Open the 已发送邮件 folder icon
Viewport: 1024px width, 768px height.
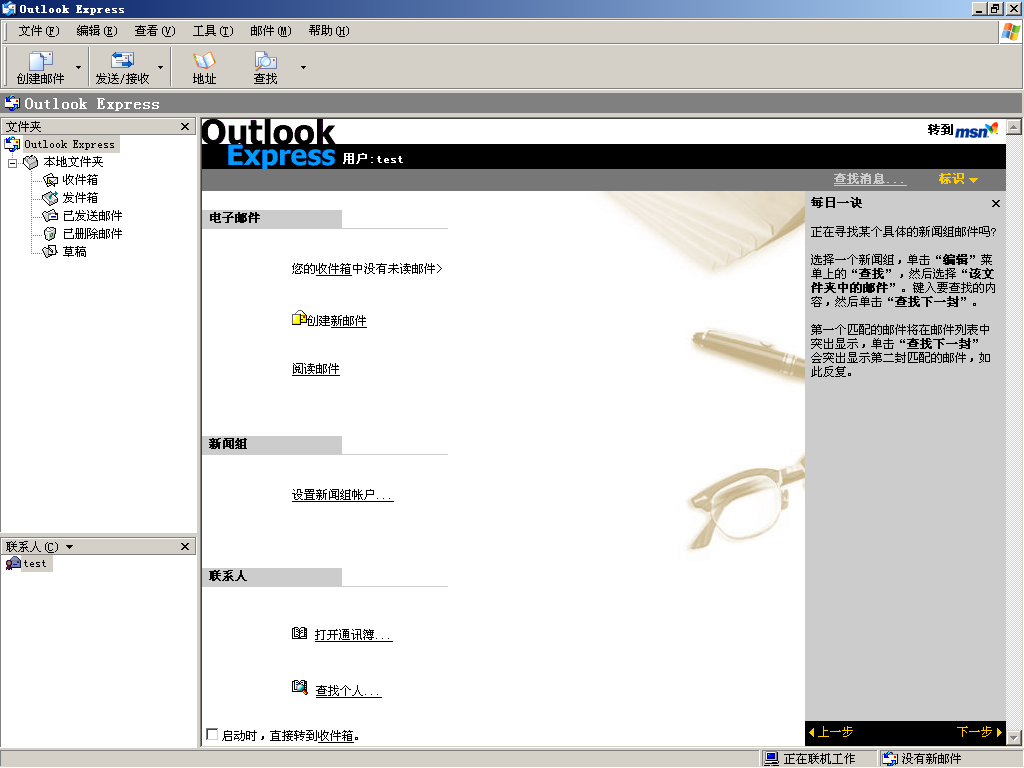[x=50, y=216]
